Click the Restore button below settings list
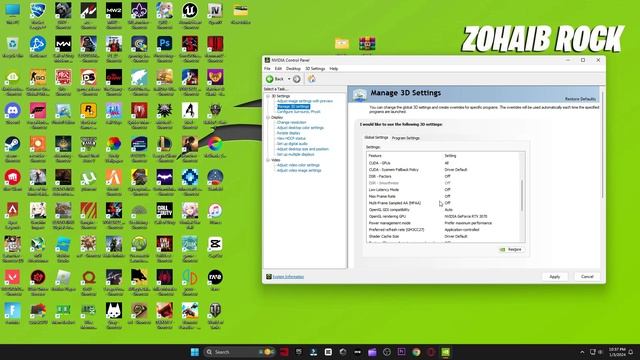The image size is (640, 360). pyautogui.click(x=511, y=249)
